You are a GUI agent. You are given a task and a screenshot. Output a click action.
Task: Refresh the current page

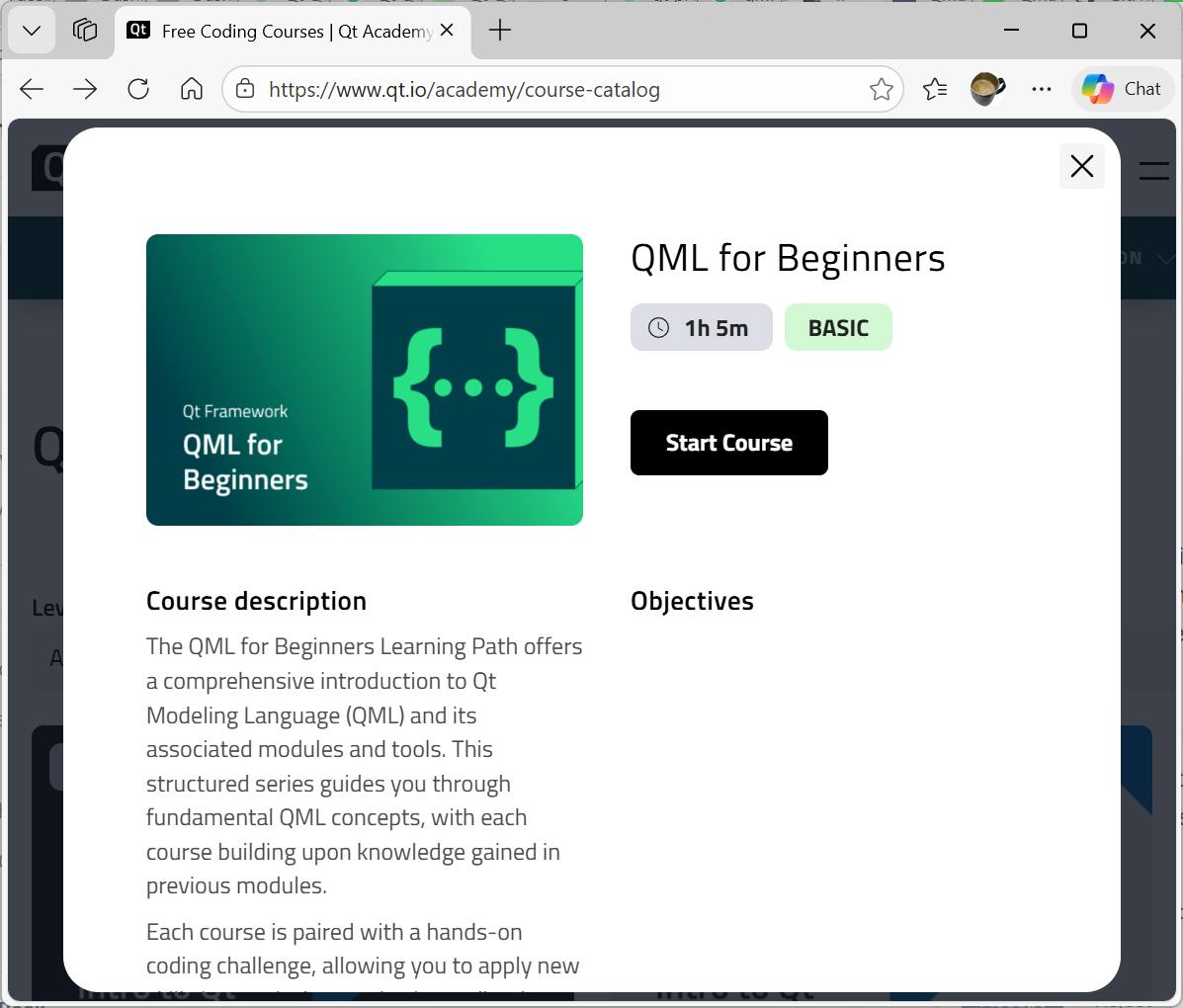[138, 89]
